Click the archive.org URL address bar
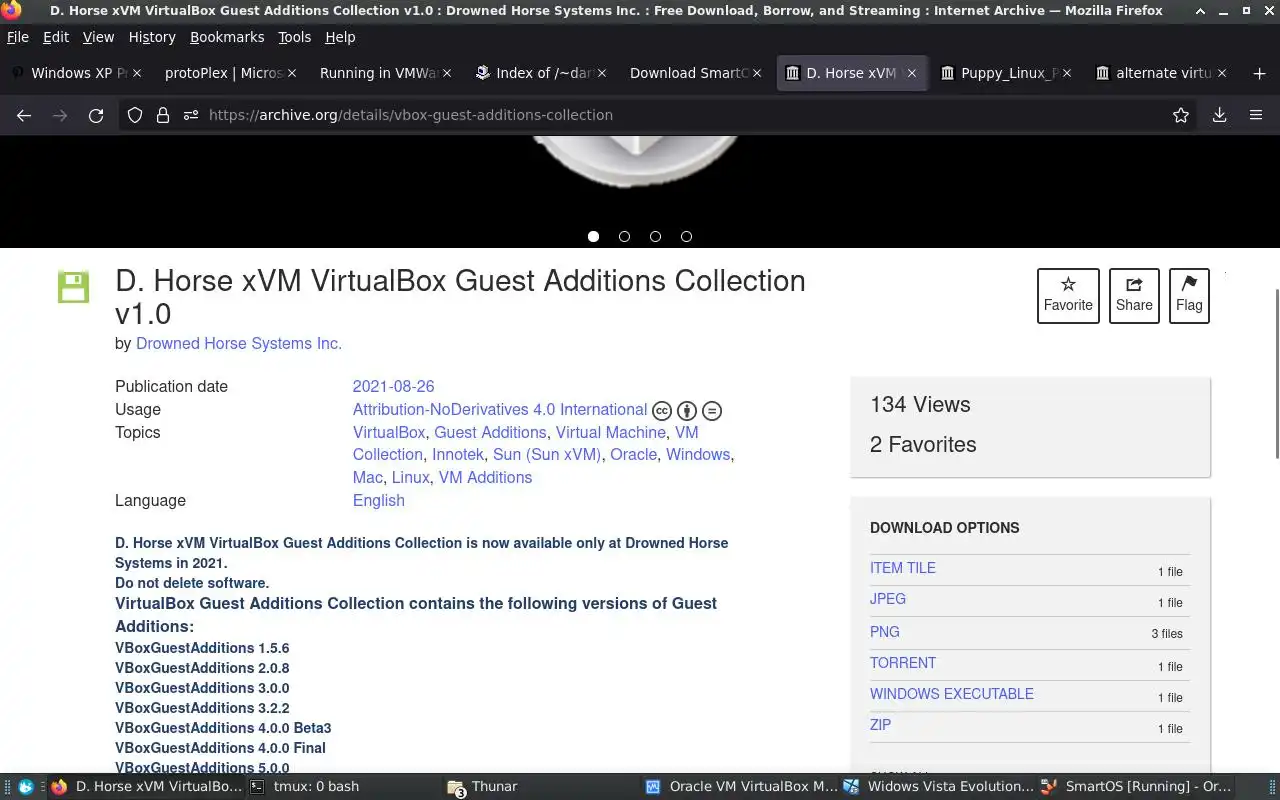 660,115
